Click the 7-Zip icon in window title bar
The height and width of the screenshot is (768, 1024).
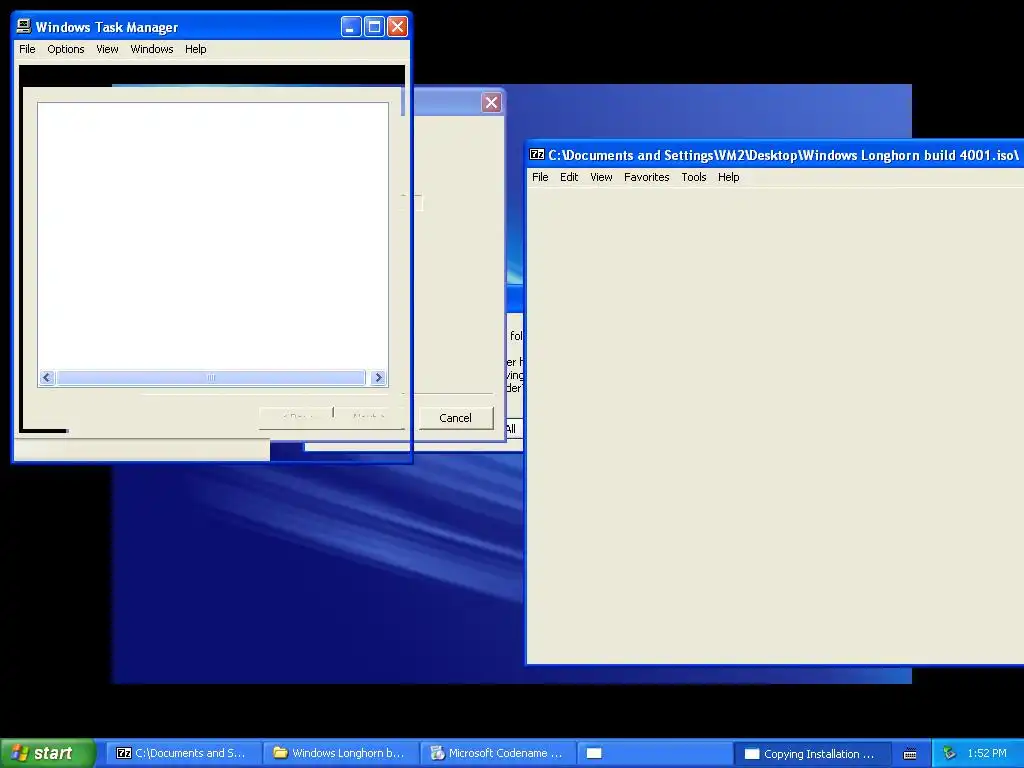pos(537,155)
